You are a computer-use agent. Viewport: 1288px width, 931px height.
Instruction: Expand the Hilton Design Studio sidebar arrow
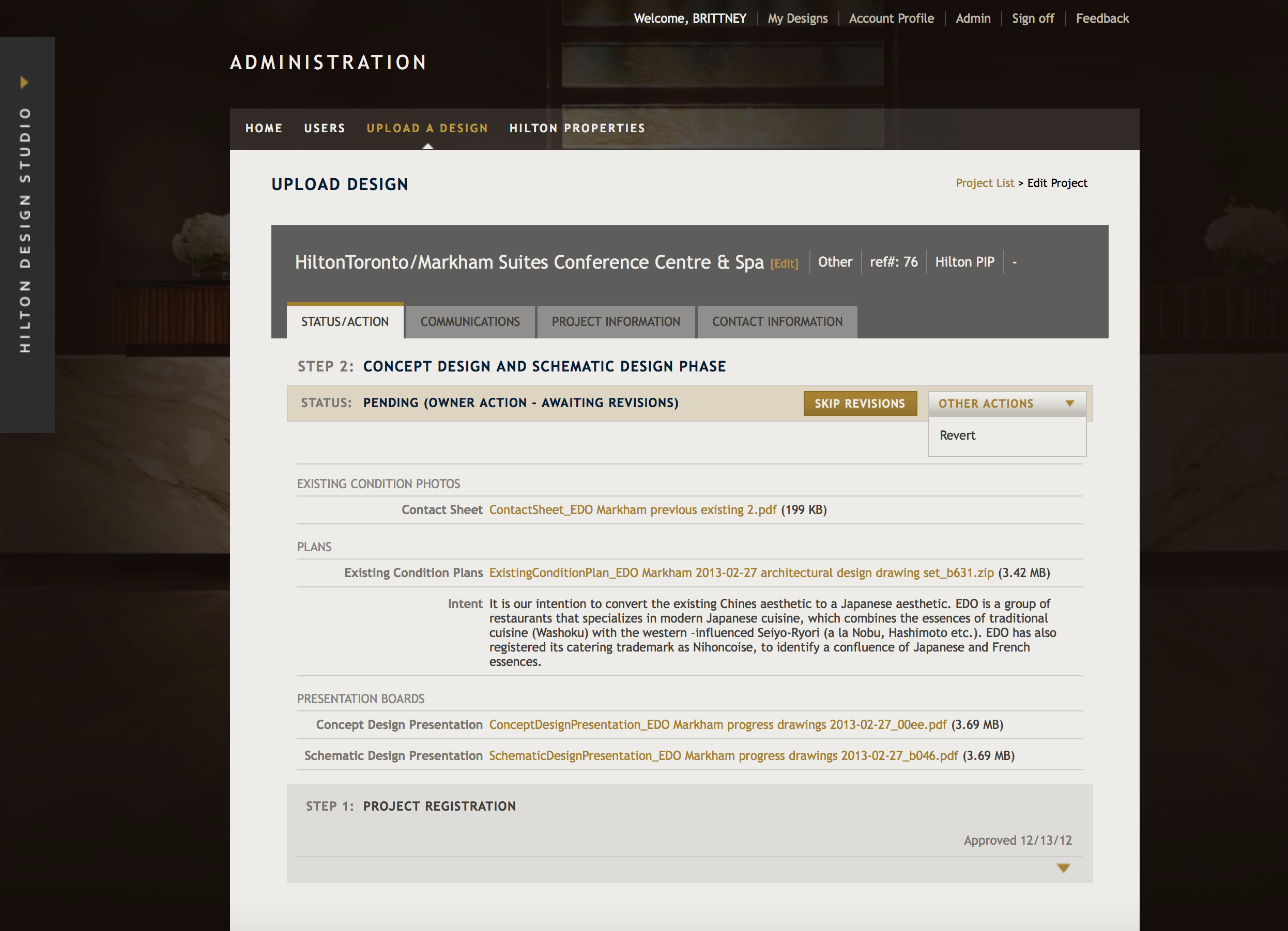[x=24, y=82]
